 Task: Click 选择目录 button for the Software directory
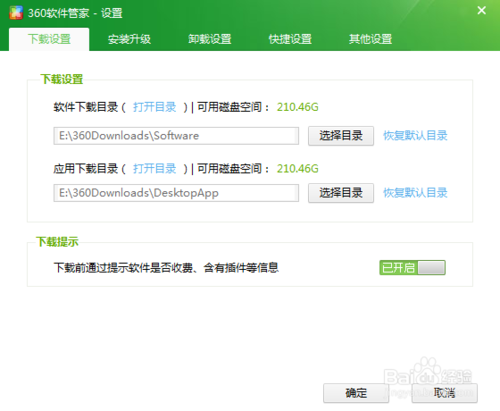click(x=341, y=136)
